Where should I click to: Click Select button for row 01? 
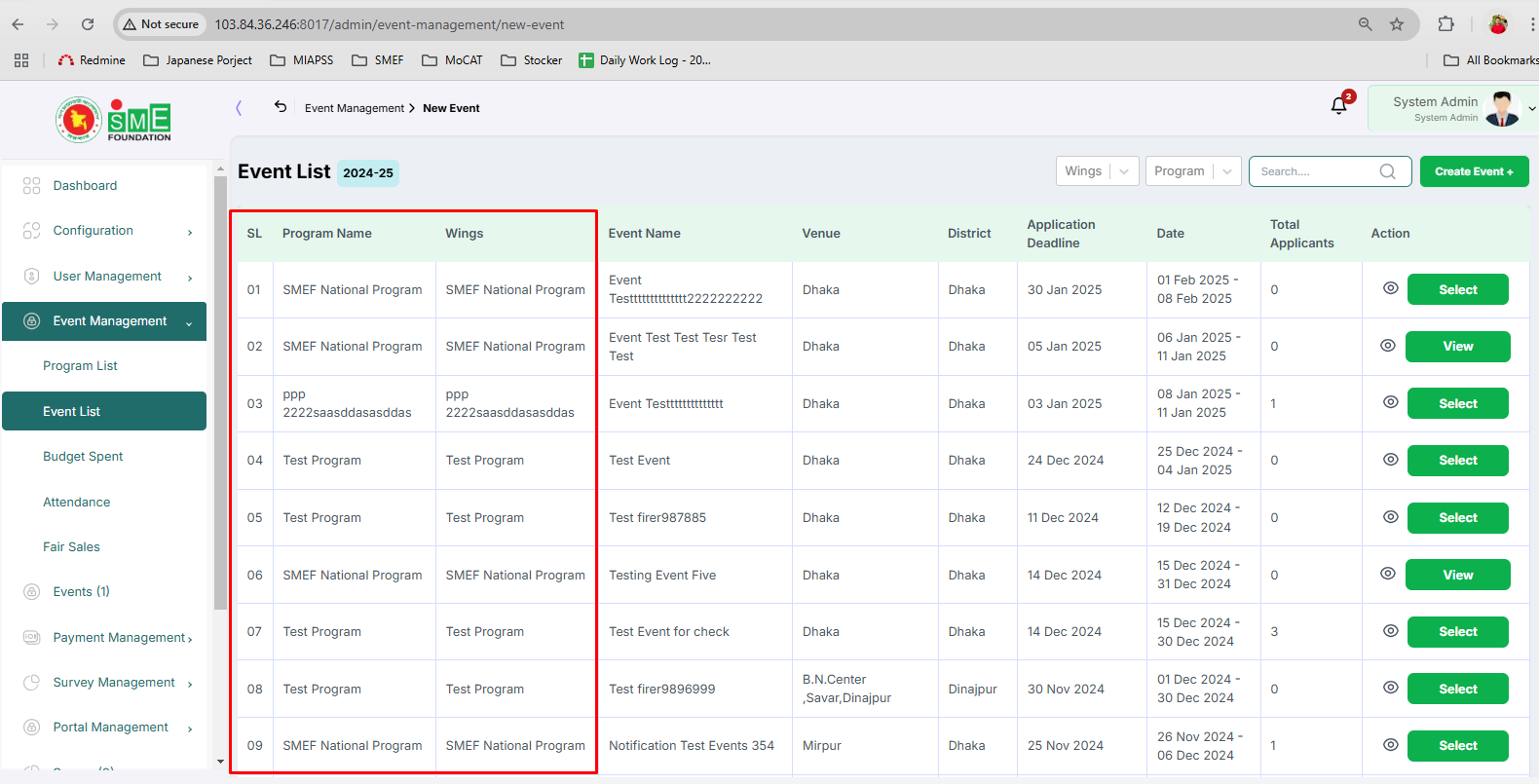point(1457,289)
